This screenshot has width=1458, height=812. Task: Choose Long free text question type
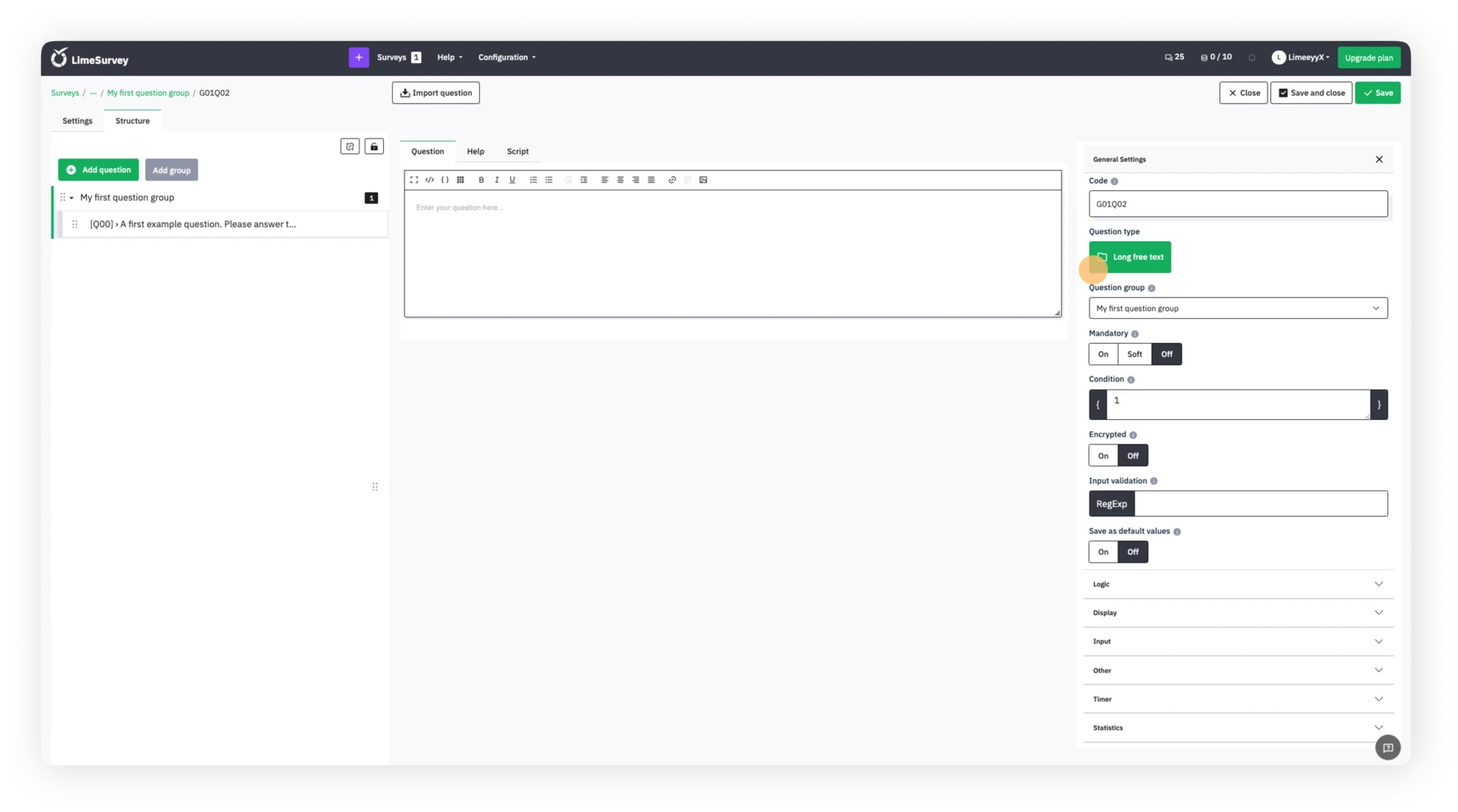1130,257
